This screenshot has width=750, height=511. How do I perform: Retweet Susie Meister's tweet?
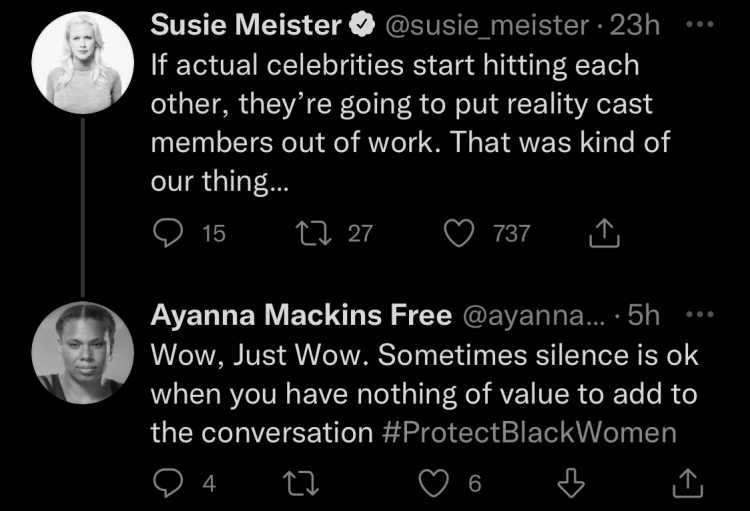[x=313, y=233]
